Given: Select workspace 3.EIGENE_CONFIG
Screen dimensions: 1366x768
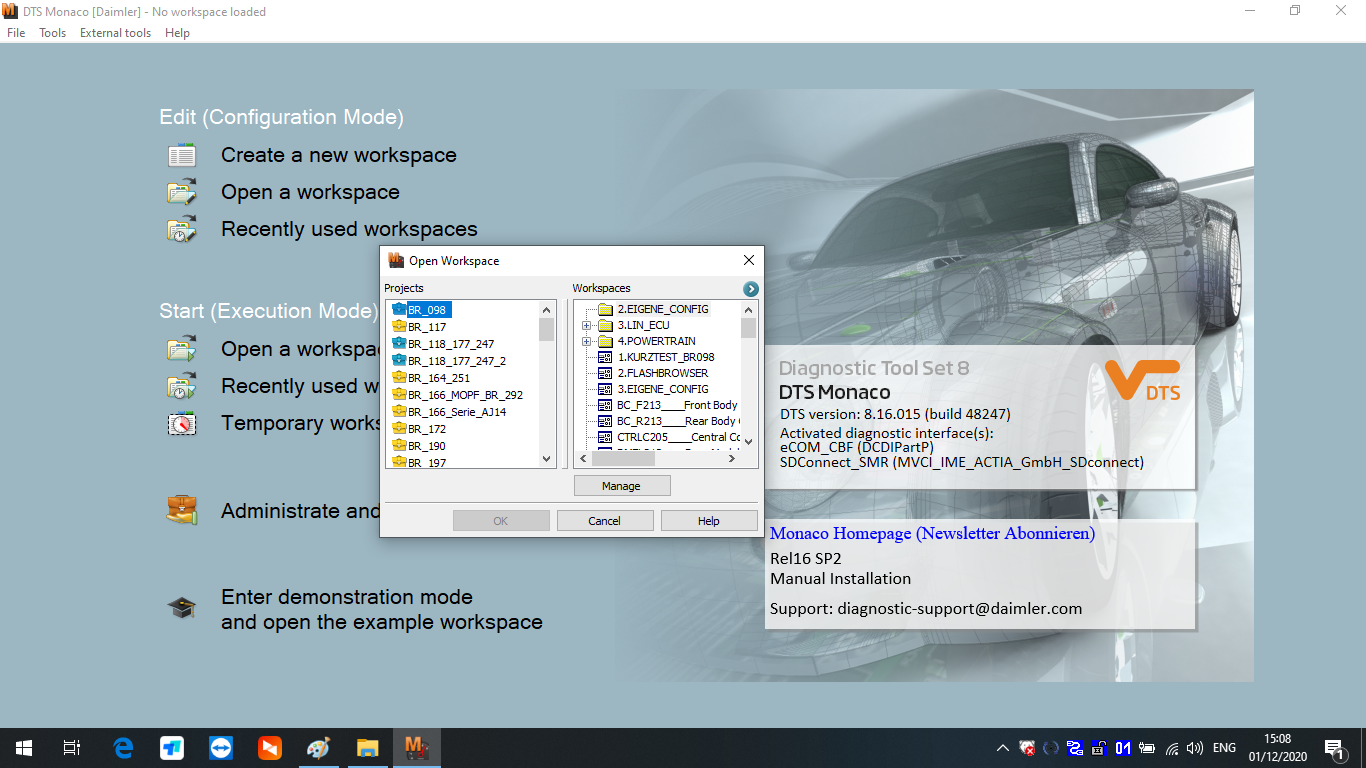Looking at the screenshot, I should [x=662, y=389].
